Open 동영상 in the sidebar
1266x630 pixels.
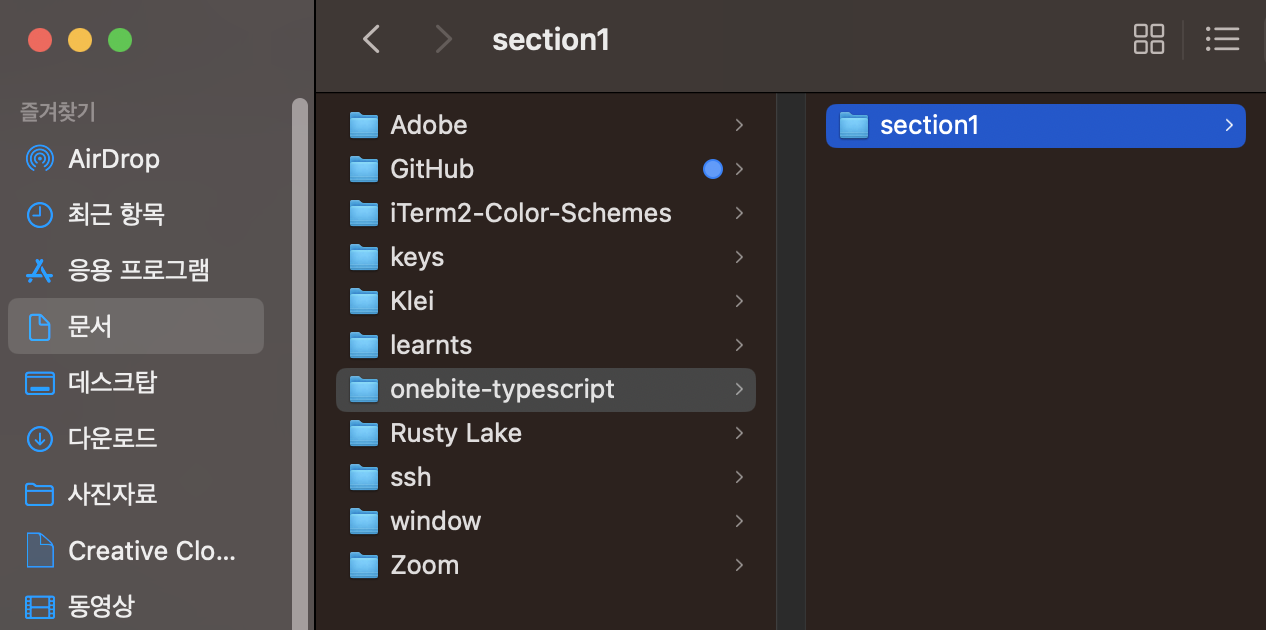(x=136, y=606)
